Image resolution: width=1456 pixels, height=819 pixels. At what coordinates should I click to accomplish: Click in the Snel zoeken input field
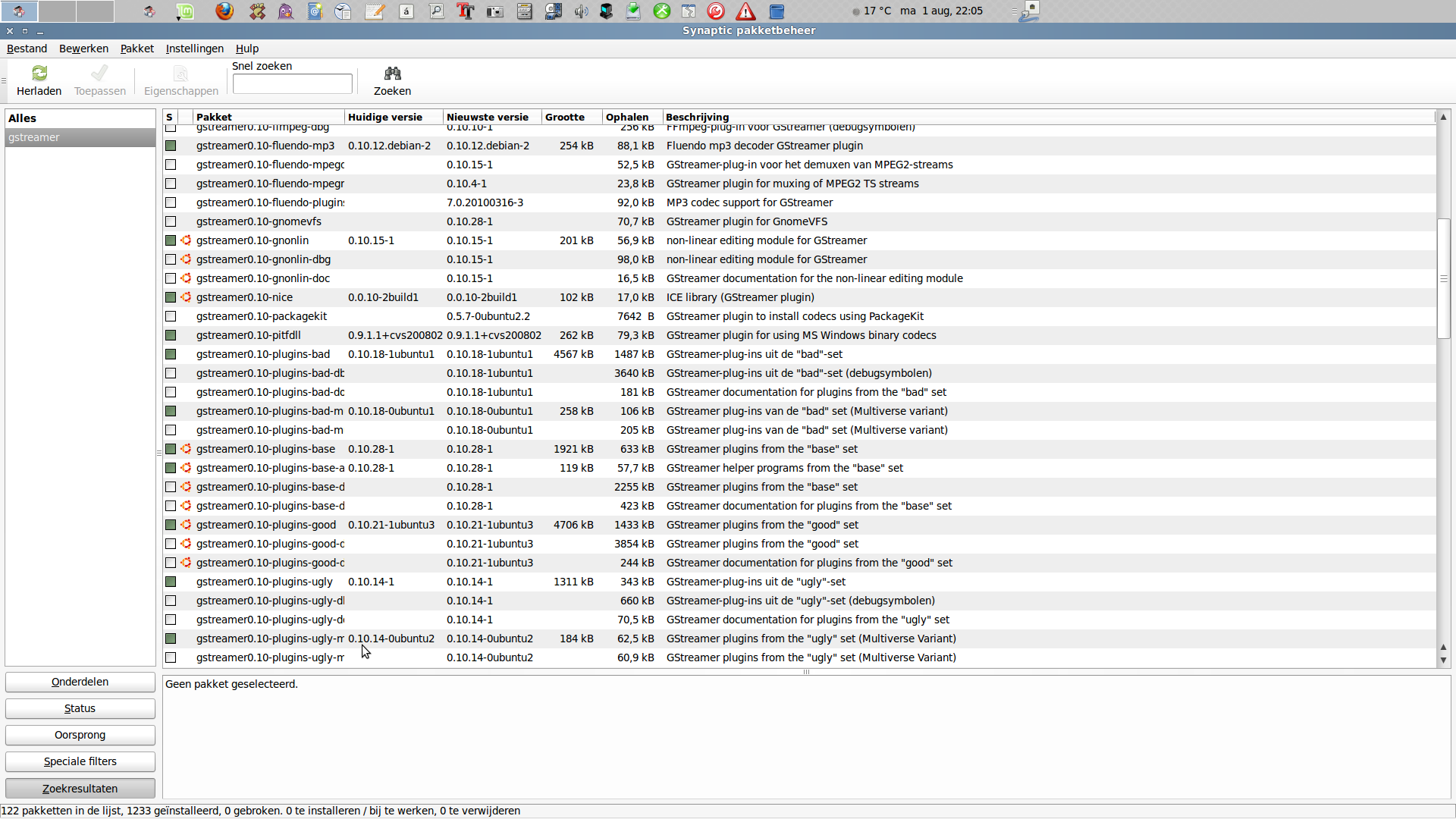coord(292,83)
